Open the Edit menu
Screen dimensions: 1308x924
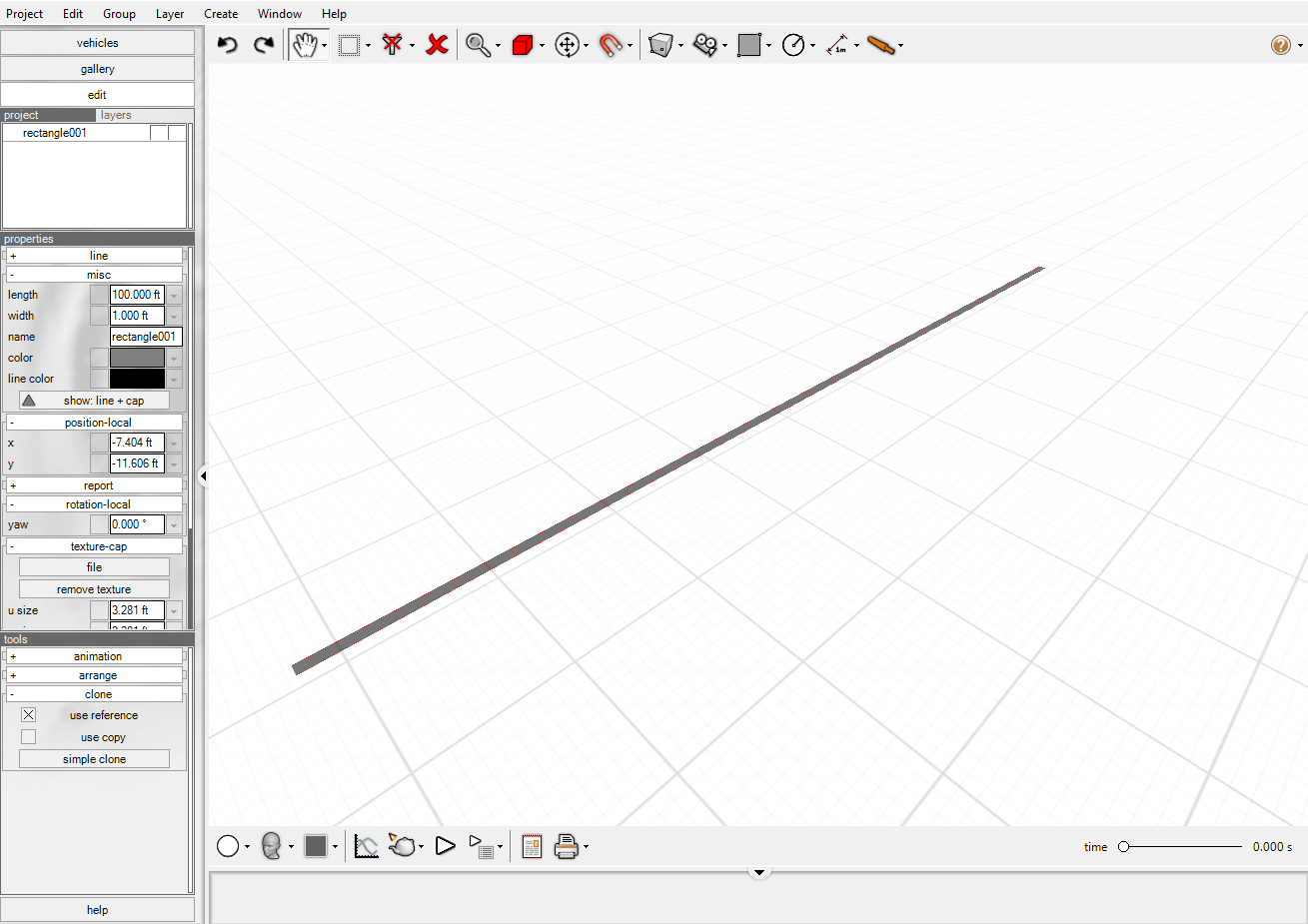click(x=73, y=14)
